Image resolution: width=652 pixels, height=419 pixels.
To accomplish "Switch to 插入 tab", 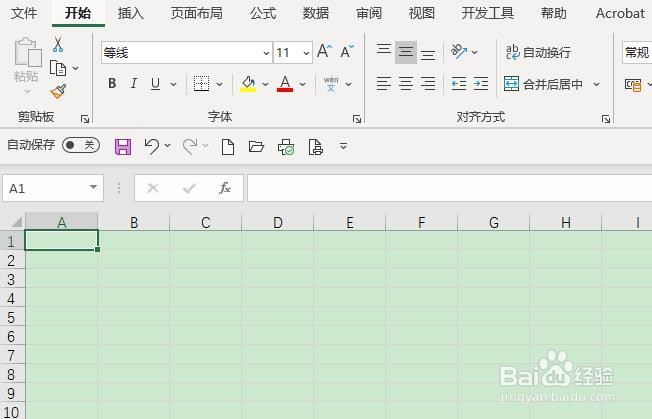I will click(x=131, y=13).
